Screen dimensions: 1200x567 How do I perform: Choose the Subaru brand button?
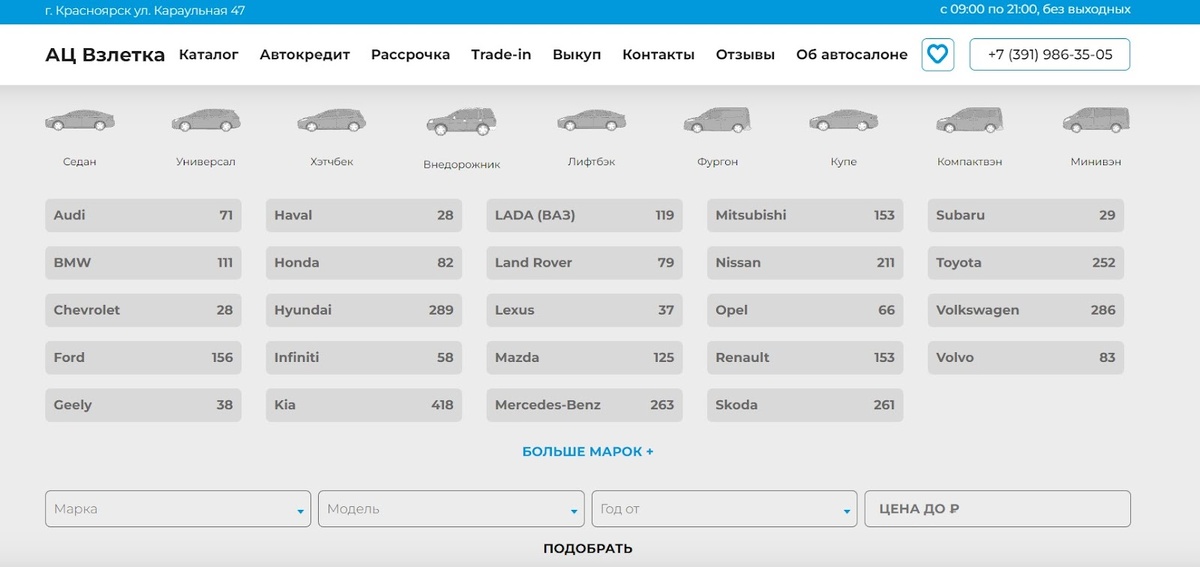(1026, 215)
